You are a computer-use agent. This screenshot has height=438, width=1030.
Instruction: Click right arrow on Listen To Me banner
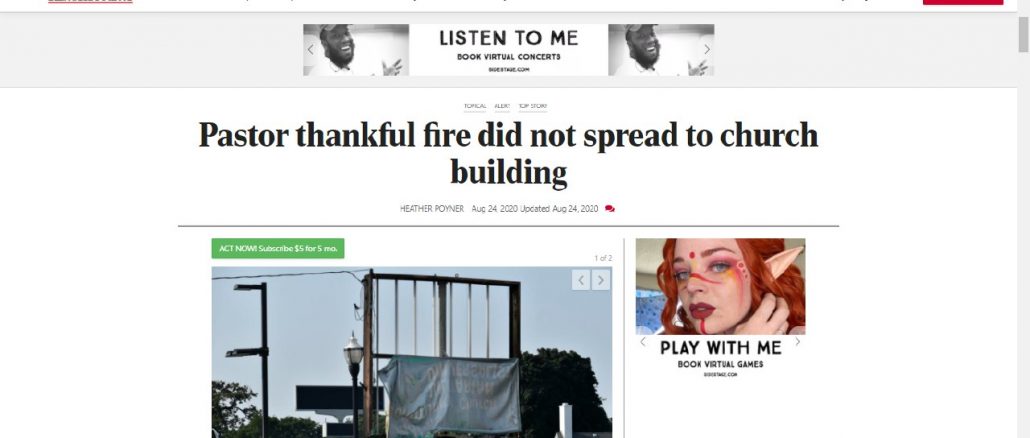click(707, 49)
